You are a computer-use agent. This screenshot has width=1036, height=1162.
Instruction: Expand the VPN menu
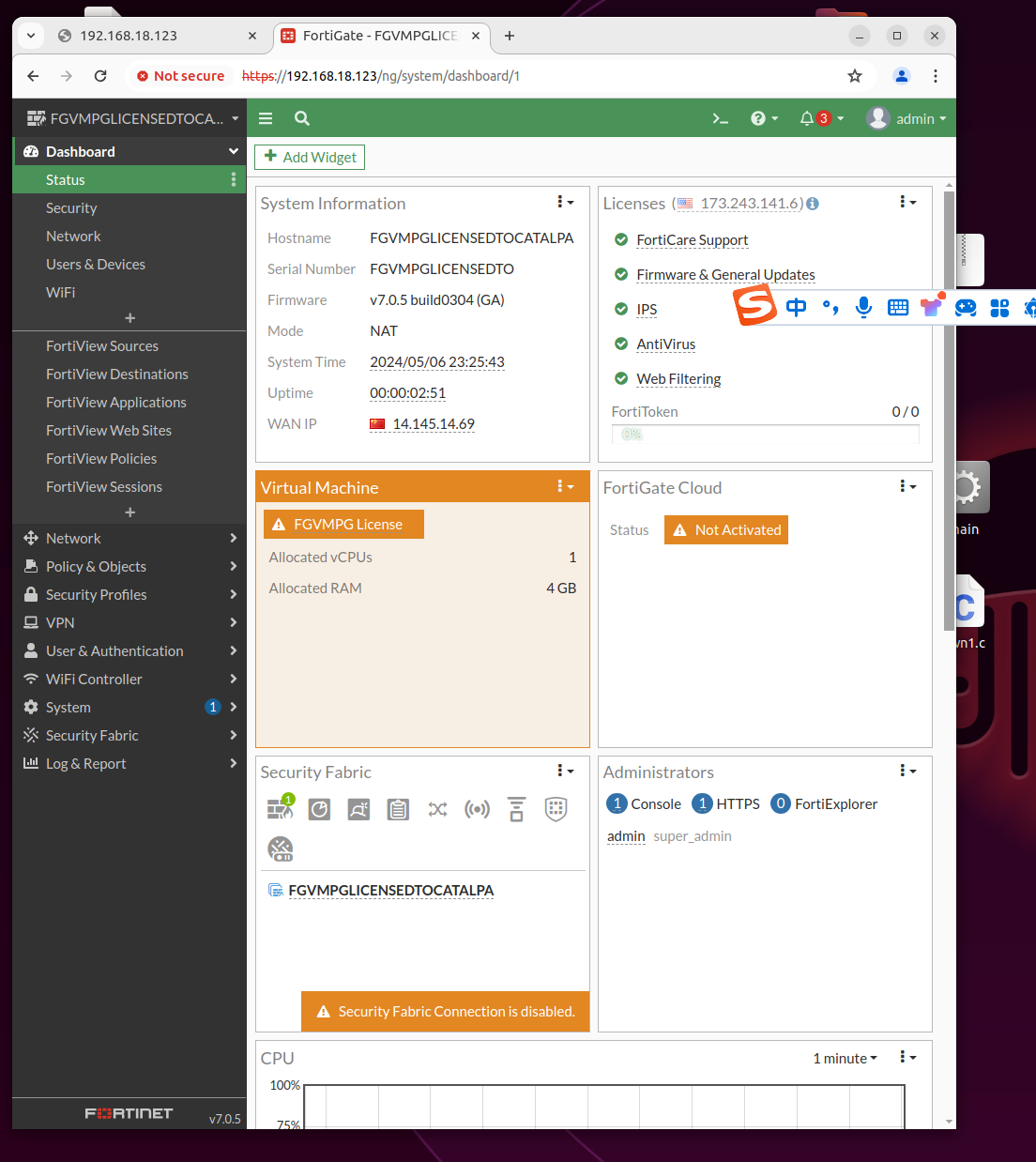(x=129, y=622)
